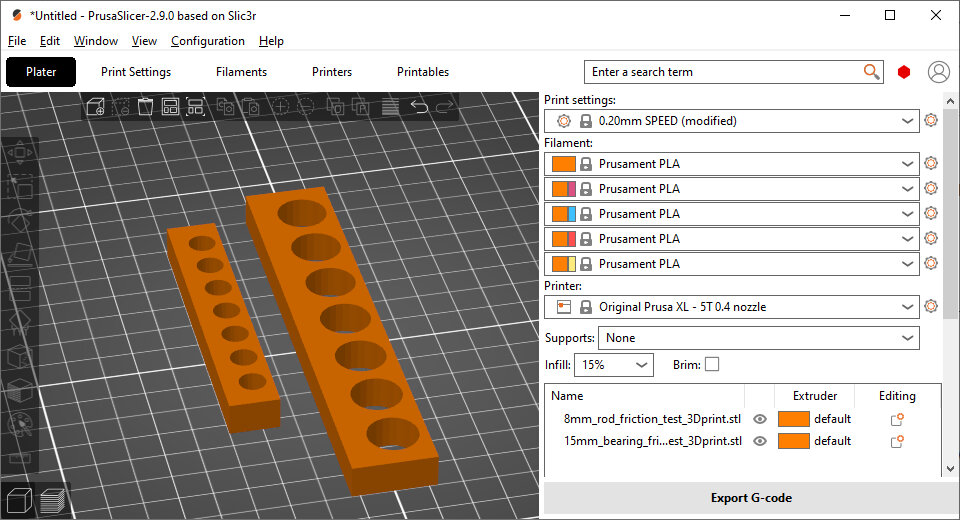
Task: Click the Delete all trash icon
Action: coord(145,107)
